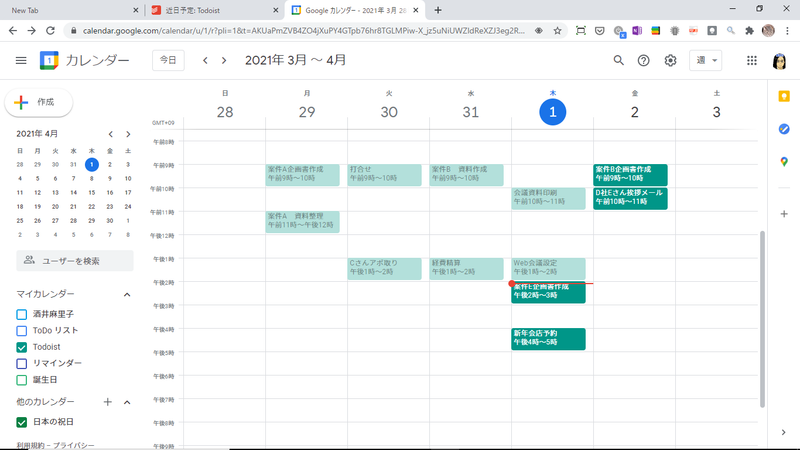
Task: Open Web会議設定 event
Action: click(548, 268)
